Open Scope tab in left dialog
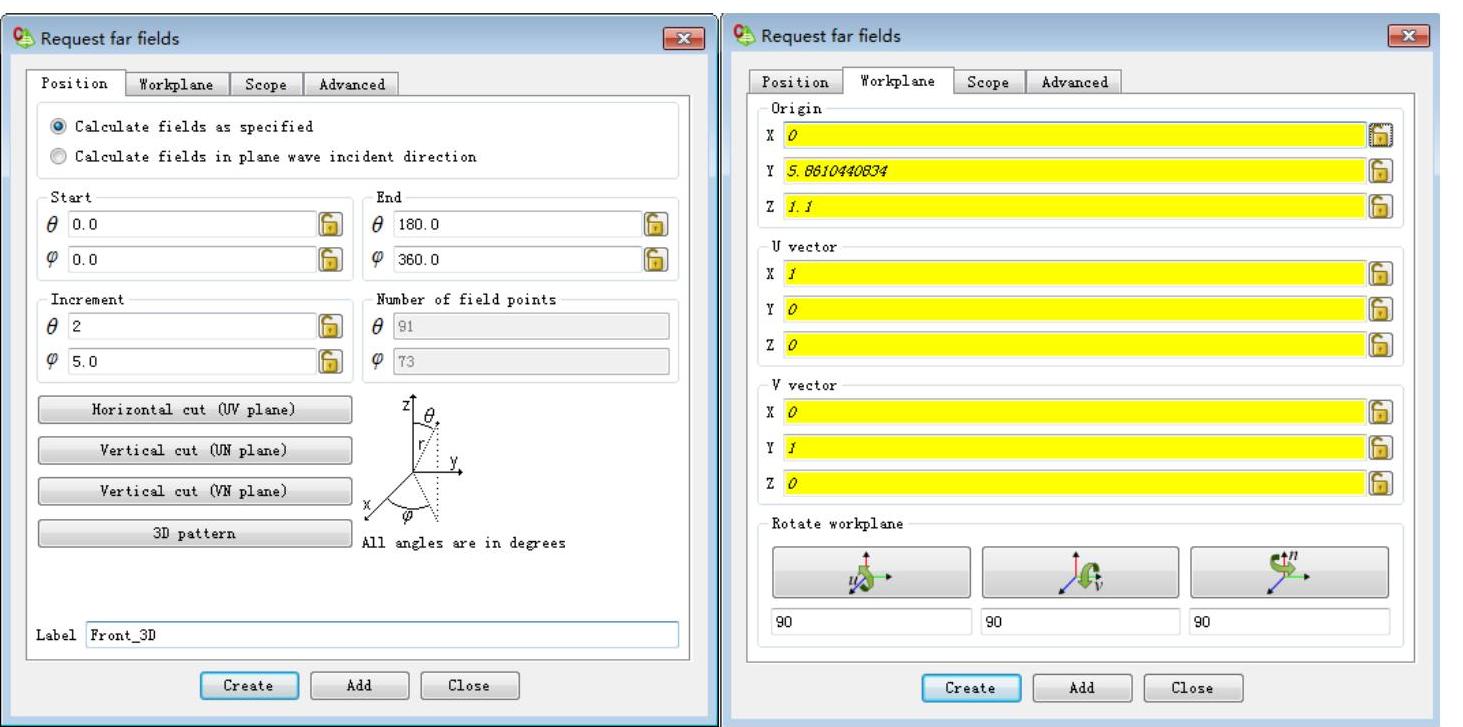Viewport: 1463px width, 727px height. [x=266, y=85]
